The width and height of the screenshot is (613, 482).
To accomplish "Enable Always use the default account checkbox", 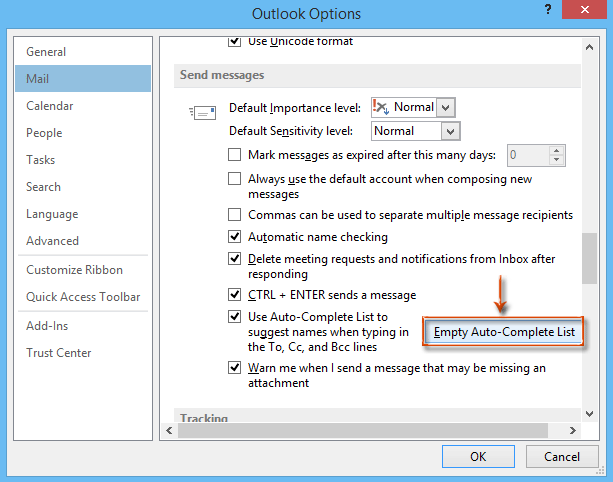I will point(234,179).
